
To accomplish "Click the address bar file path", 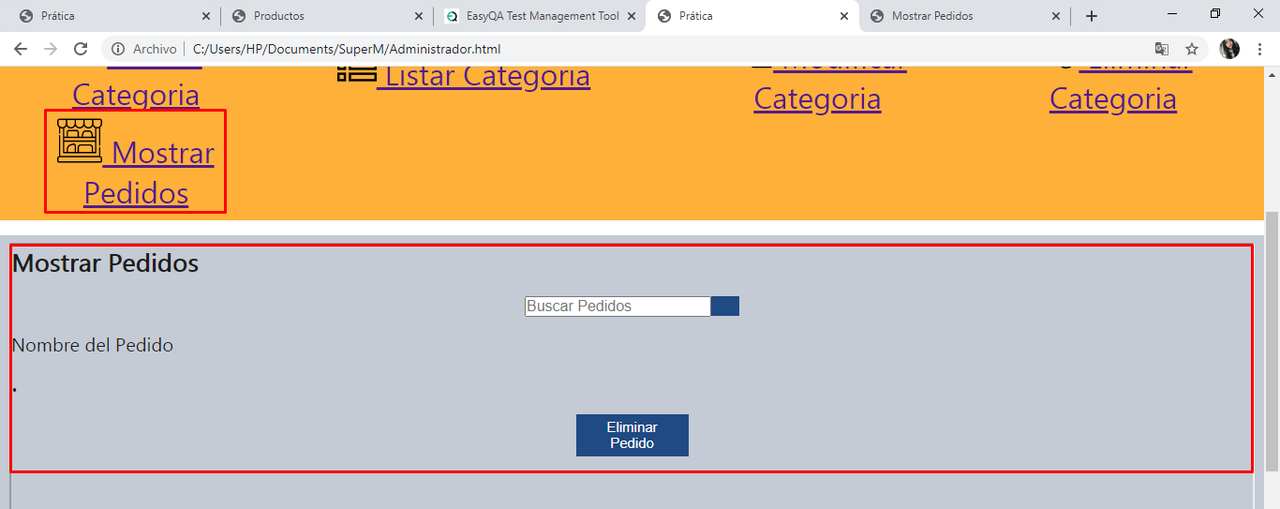I will tap(346, 49).
